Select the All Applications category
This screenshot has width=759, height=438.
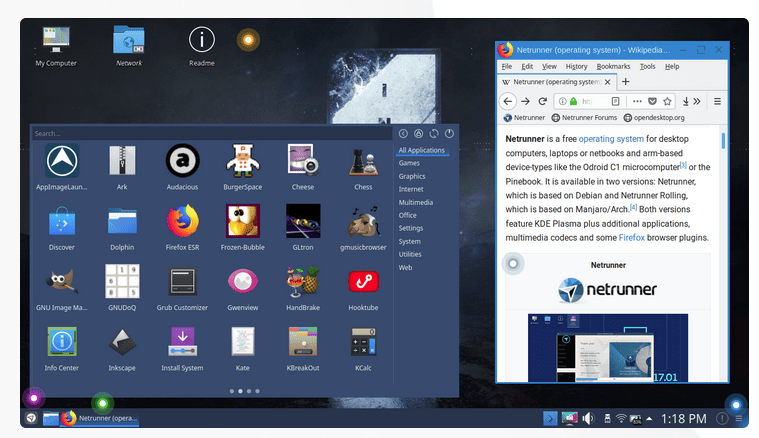tap(422, 150)
